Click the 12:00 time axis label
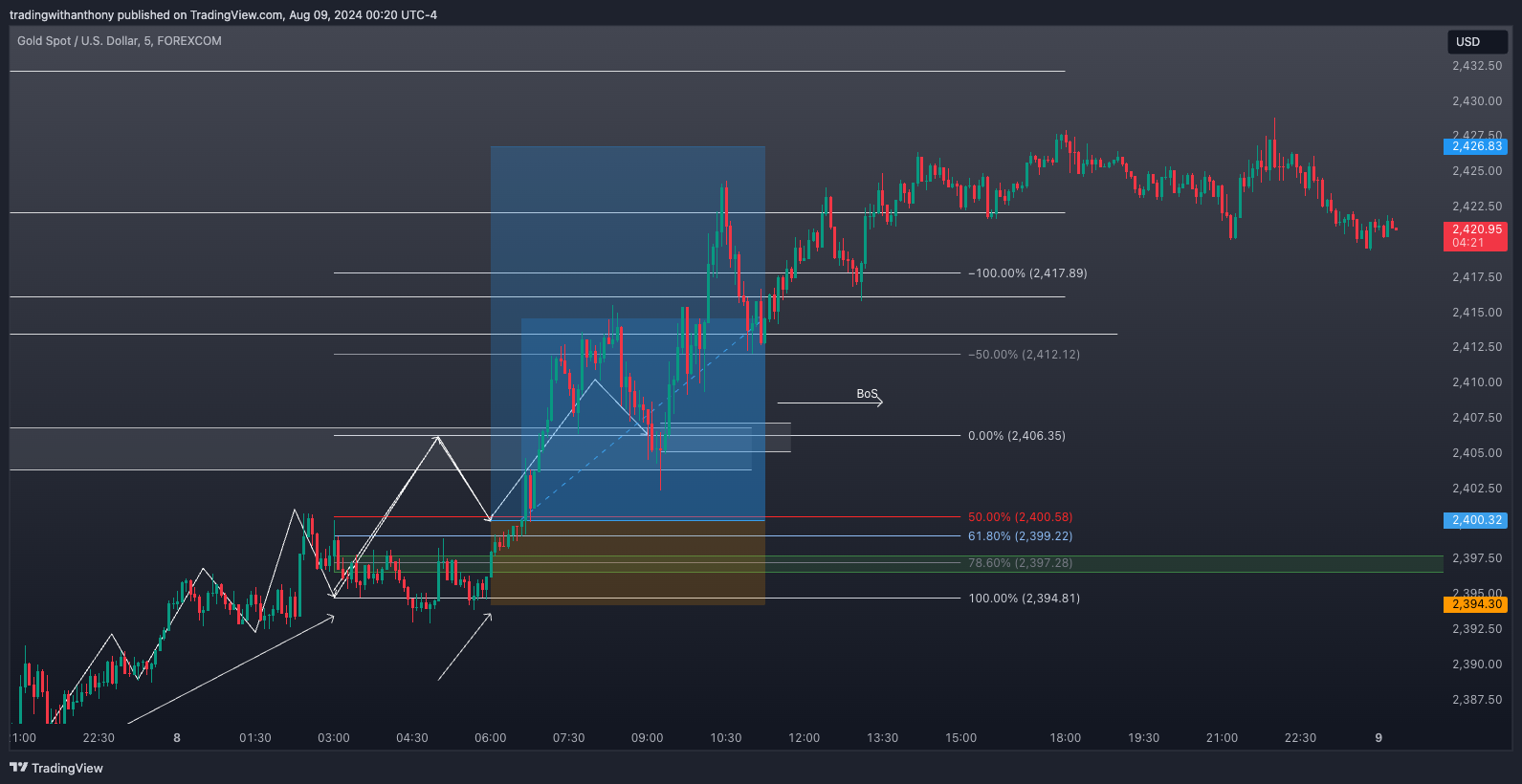The image size is (1522, 784). pyautogui.click(x=805, y=738)
